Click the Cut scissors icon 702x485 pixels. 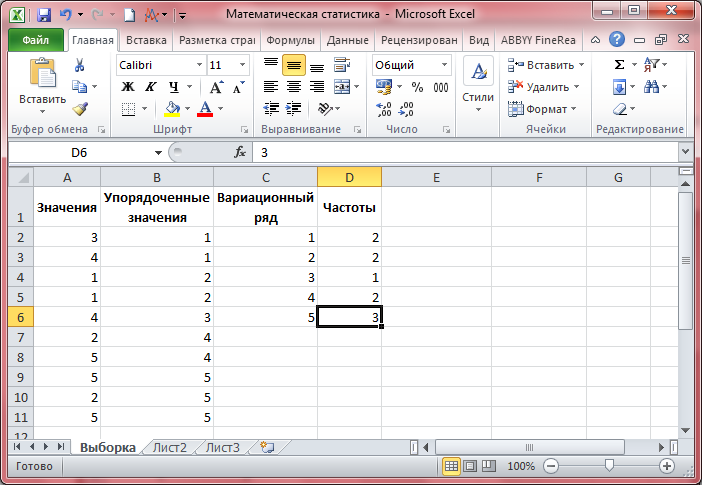point(80,65)
